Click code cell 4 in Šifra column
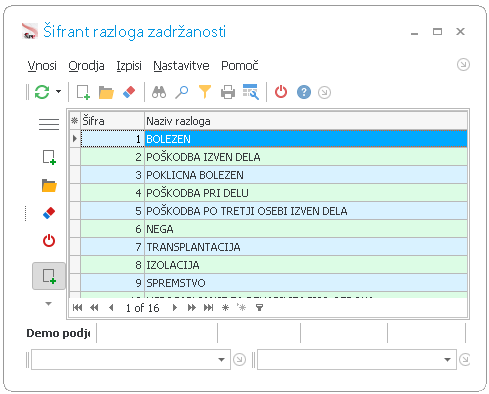 click(x=112, y=193)
